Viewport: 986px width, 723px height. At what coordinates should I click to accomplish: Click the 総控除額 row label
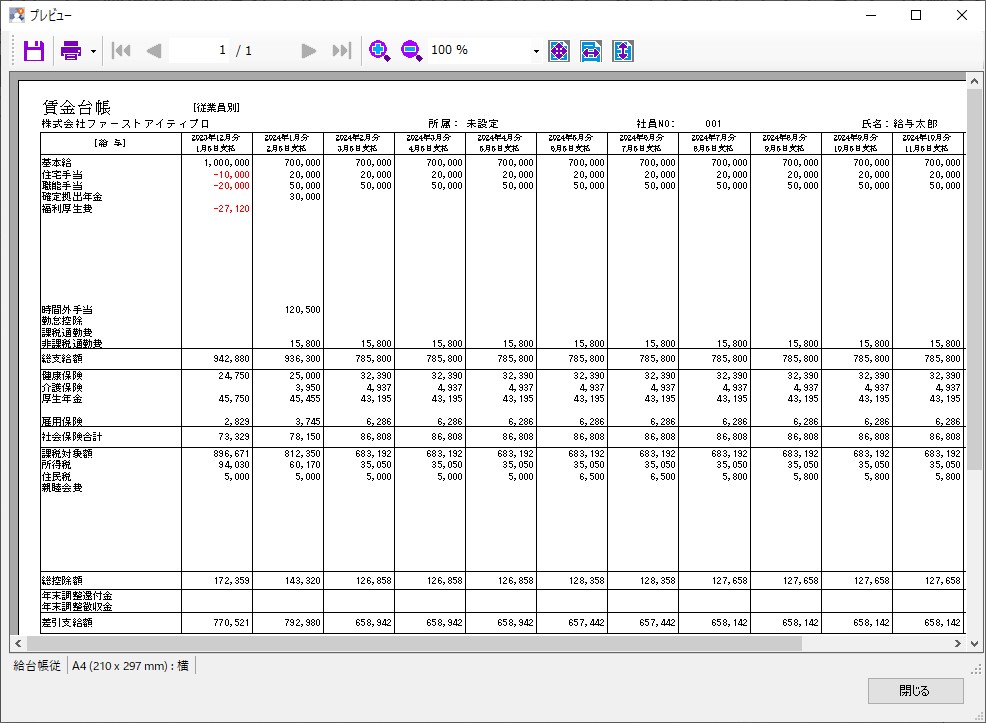(62, 580)
